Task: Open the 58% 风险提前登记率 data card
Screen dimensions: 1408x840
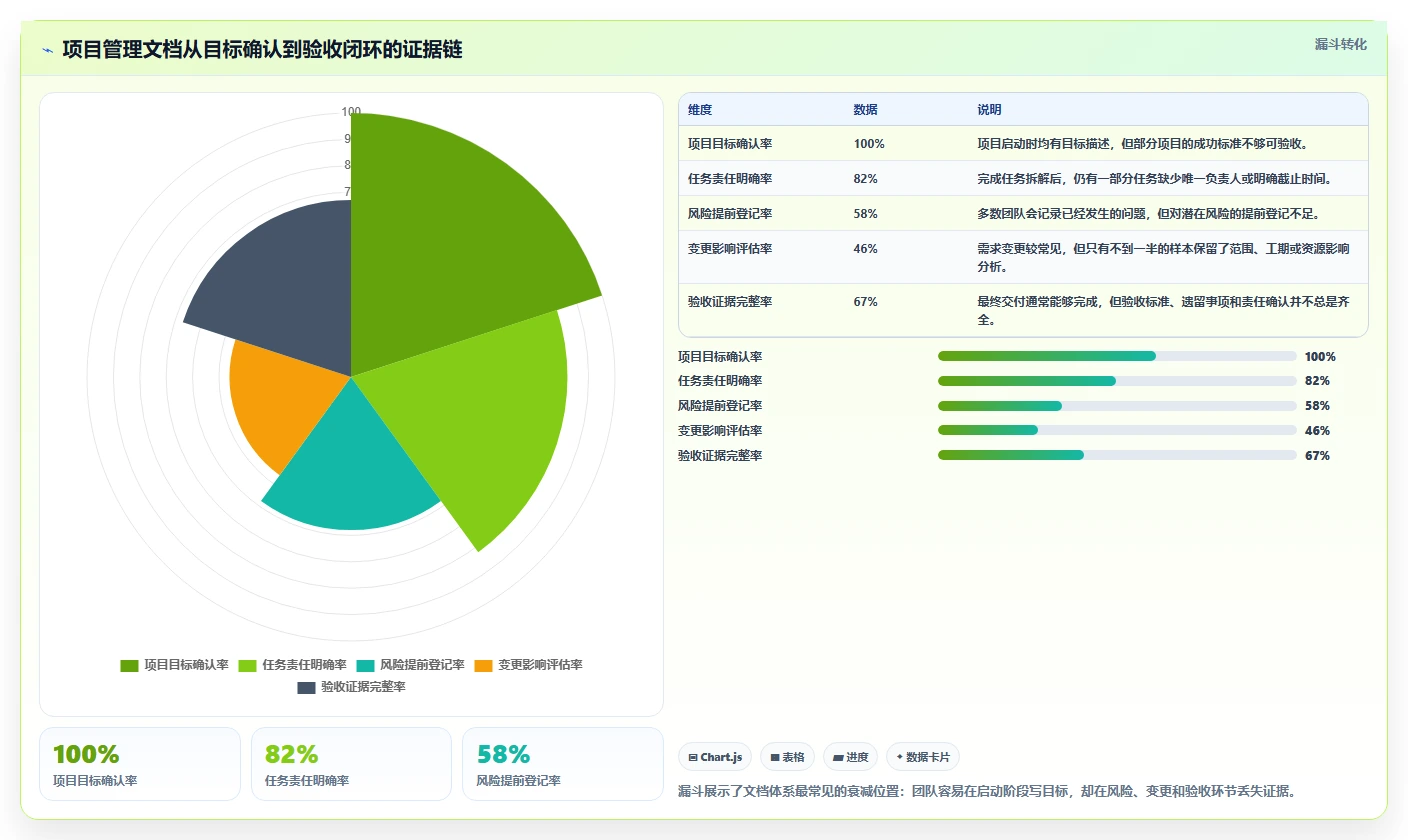Action: coord(562,764)
